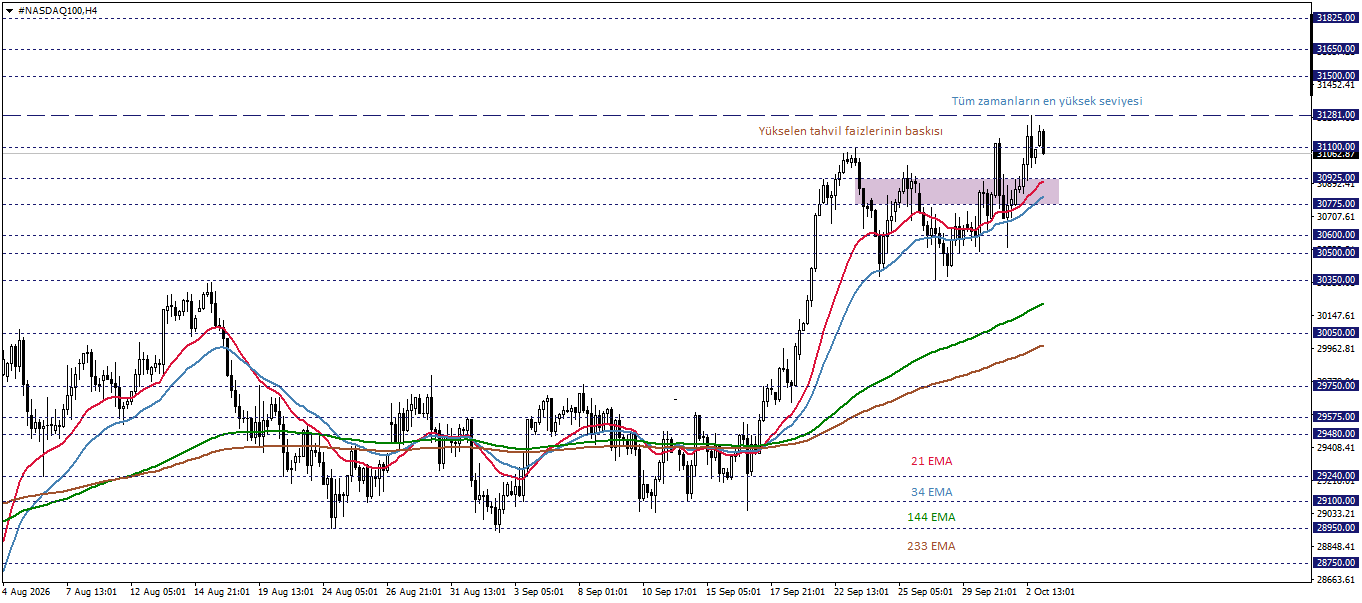Click the 31 Aug 13:01 time axis label

[478, 592]
